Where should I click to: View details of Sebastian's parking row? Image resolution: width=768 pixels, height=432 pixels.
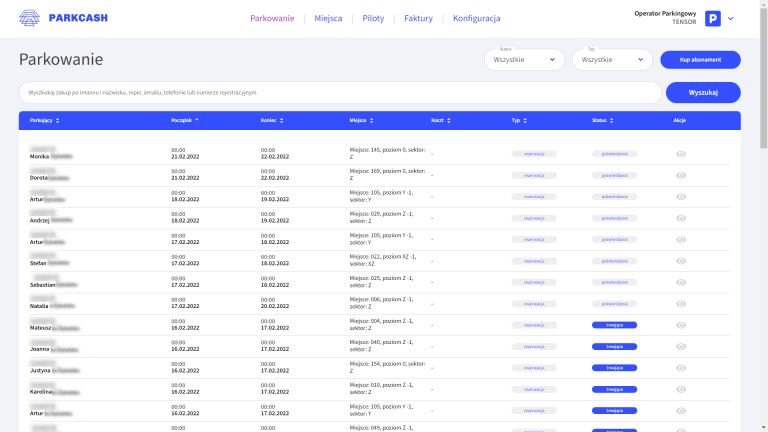pyautogui.click(x=681, y=283)
